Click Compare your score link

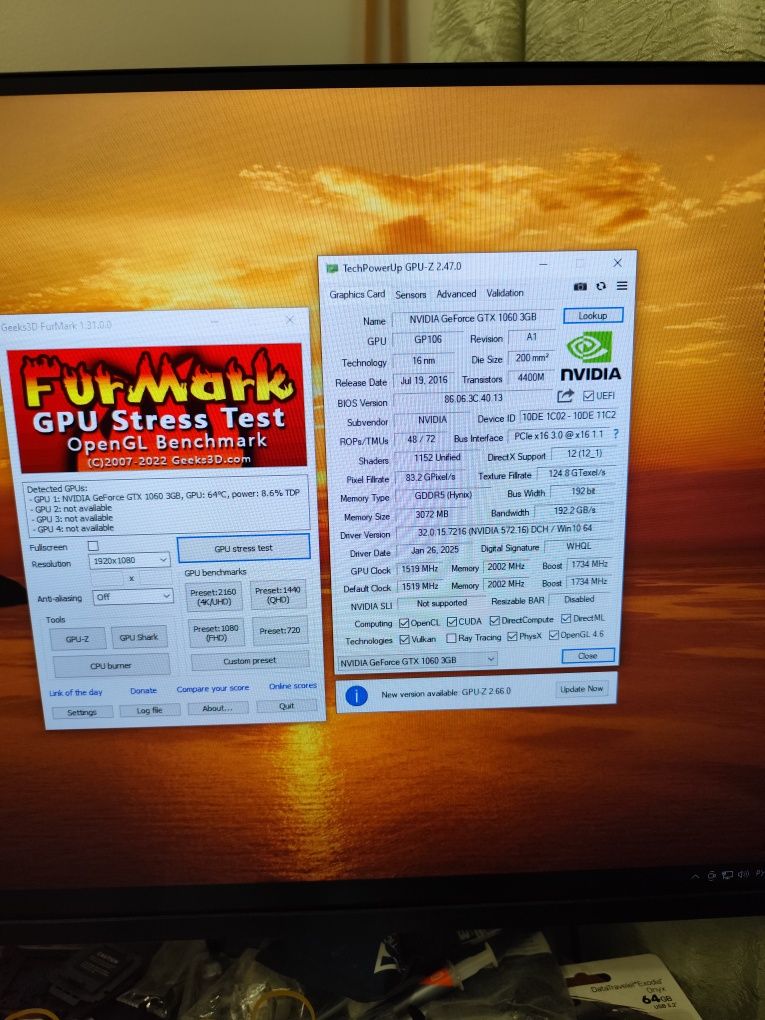point(213,688)
